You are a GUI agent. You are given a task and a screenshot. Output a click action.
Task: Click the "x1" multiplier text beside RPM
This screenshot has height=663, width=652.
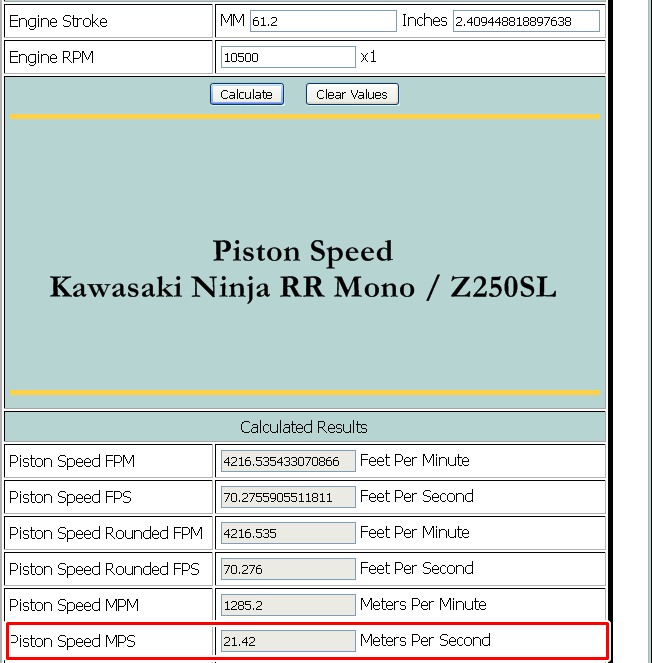[x=369, y=57]
